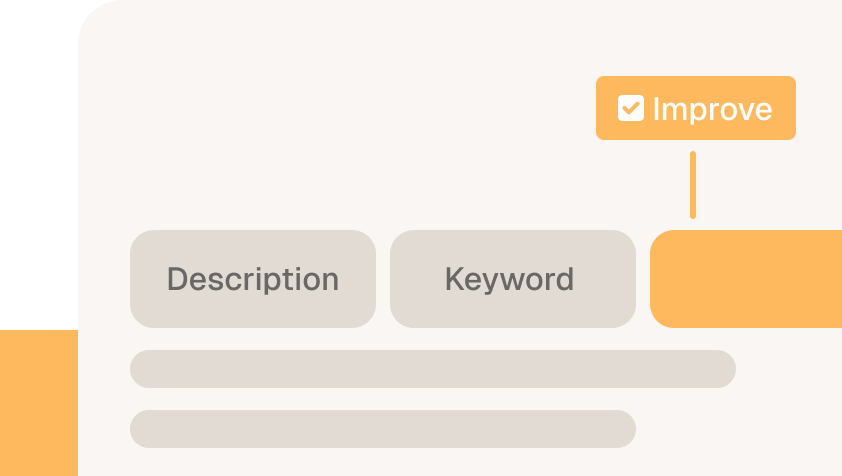Click the Improve label text
The width and height of the screenshot is (842, 476).
click(x=713, y=110)
